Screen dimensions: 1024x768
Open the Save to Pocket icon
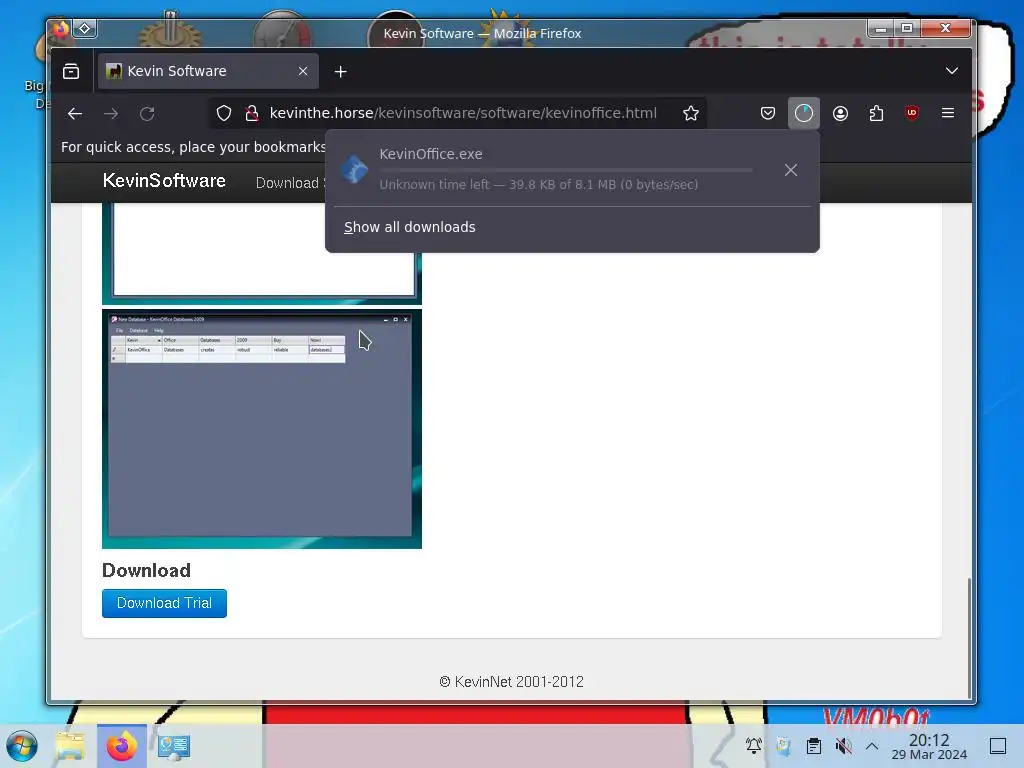(767, 114)
